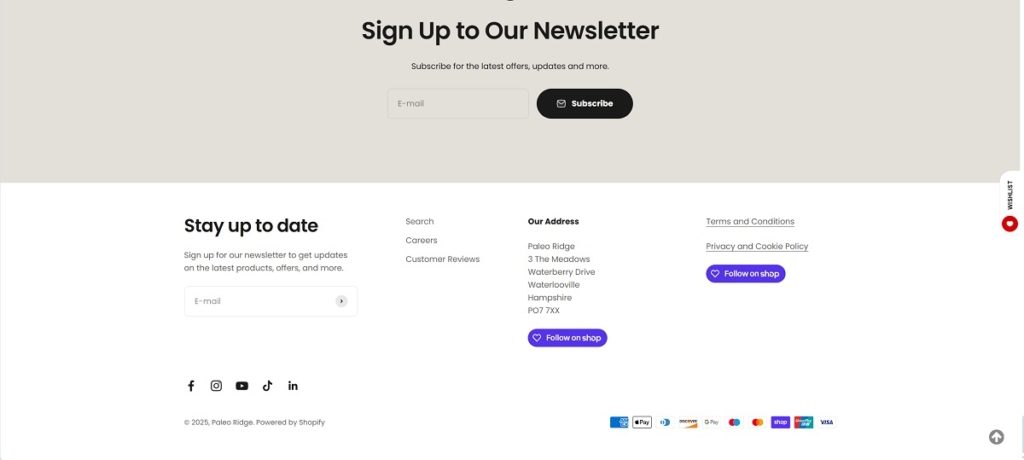Open the LinkedIn social icon

coord(293,386)
